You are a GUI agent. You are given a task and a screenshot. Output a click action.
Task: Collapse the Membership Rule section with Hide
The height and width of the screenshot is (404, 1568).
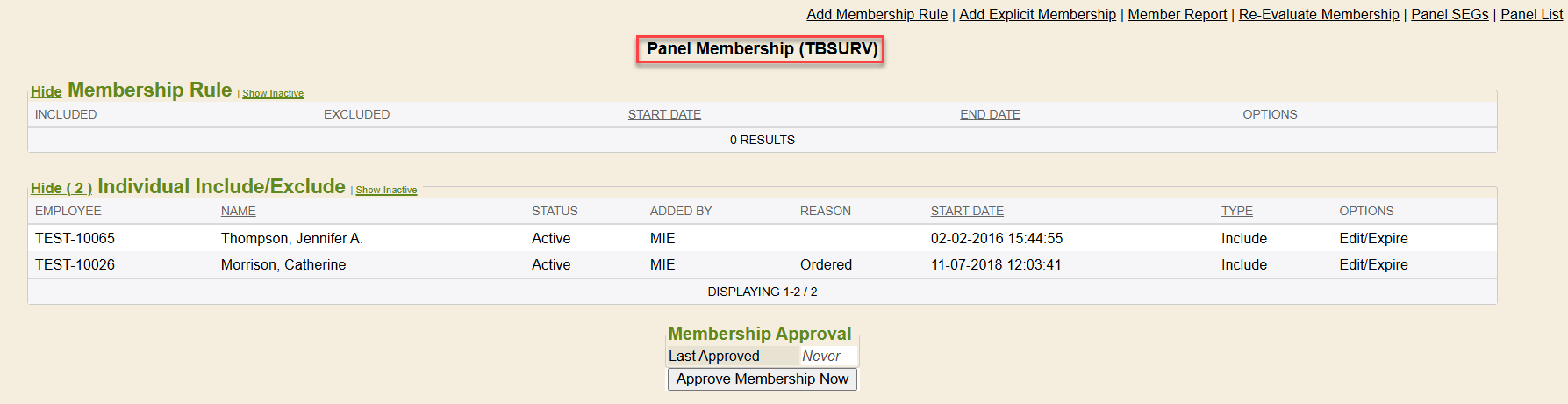[46, 91]
